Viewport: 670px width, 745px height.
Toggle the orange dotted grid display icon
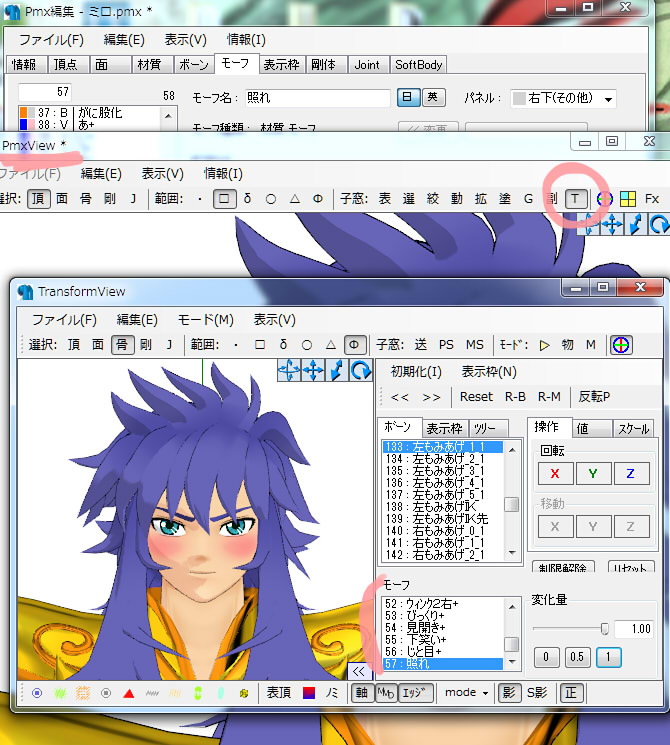[83, 693]
